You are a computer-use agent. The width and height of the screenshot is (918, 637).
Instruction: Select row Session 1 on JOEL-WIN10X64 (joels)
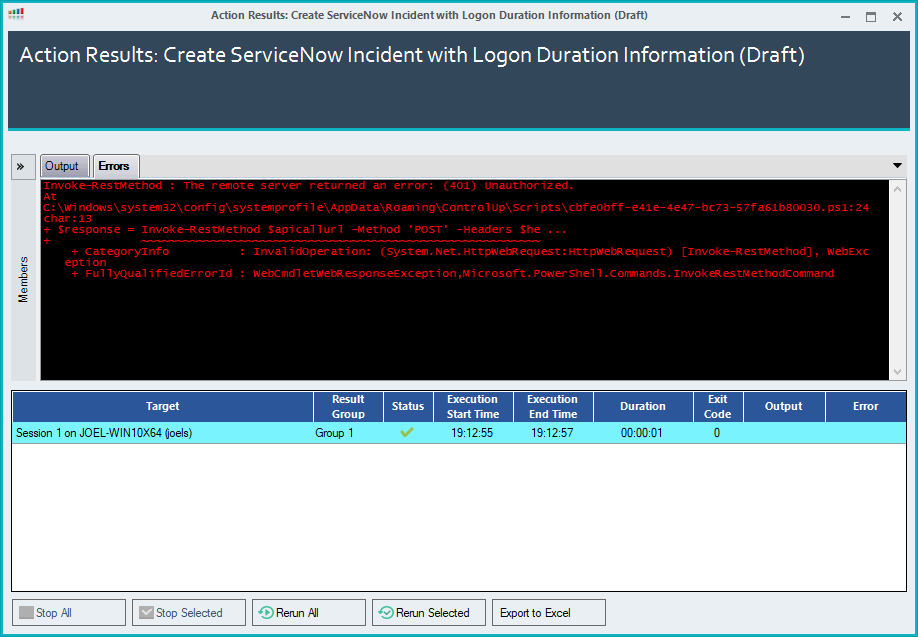(x=459, y=433)
